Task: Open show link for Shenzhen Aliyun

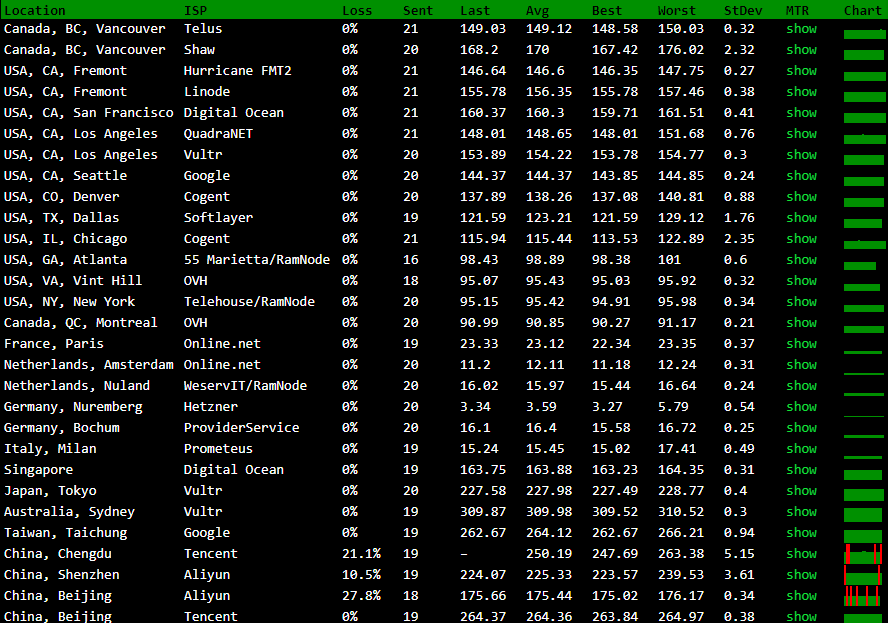Action: [801, 574]
